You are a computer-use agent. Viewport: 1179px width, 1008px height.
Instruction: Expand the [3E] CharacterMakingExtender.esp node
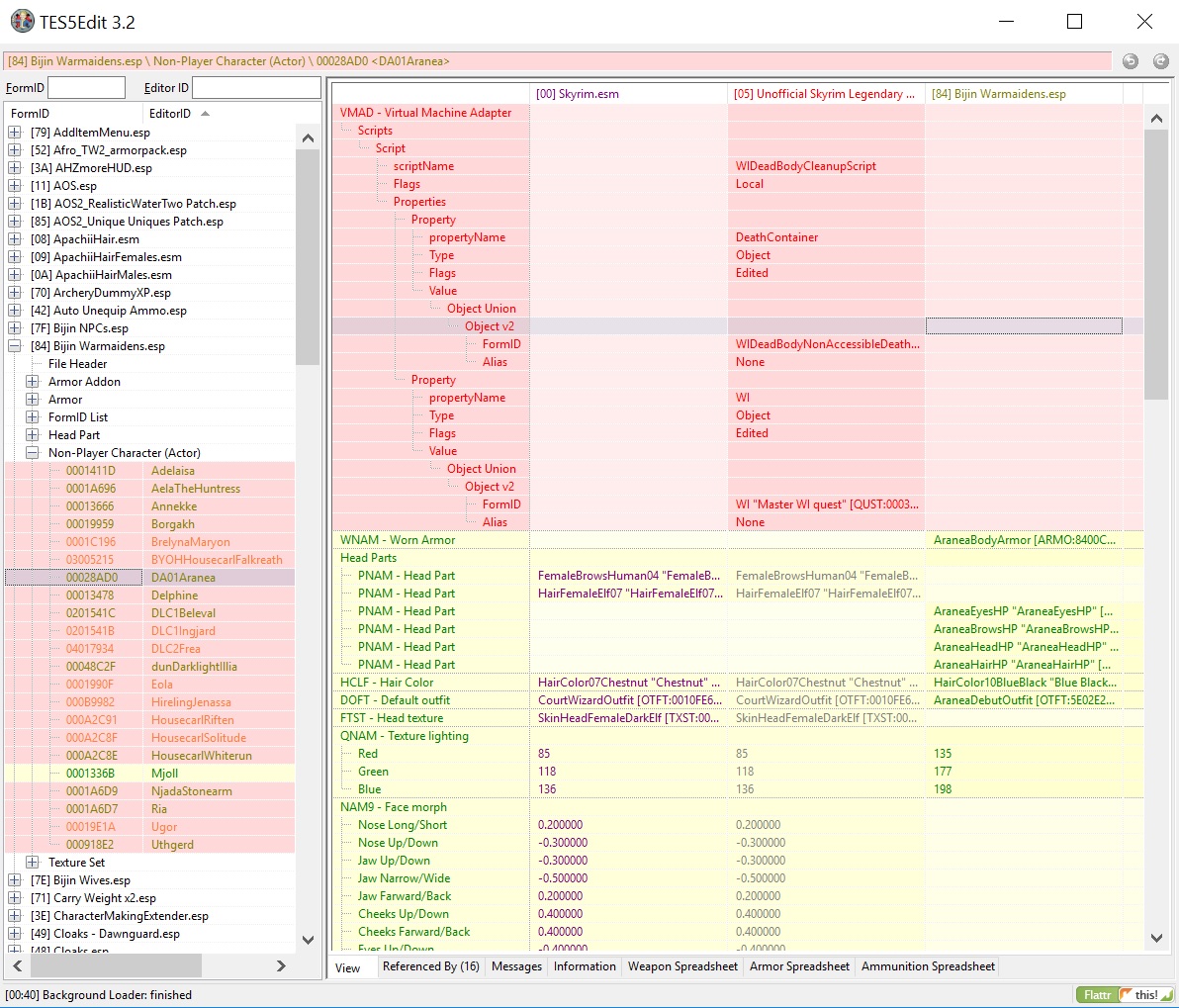(14, 915)
